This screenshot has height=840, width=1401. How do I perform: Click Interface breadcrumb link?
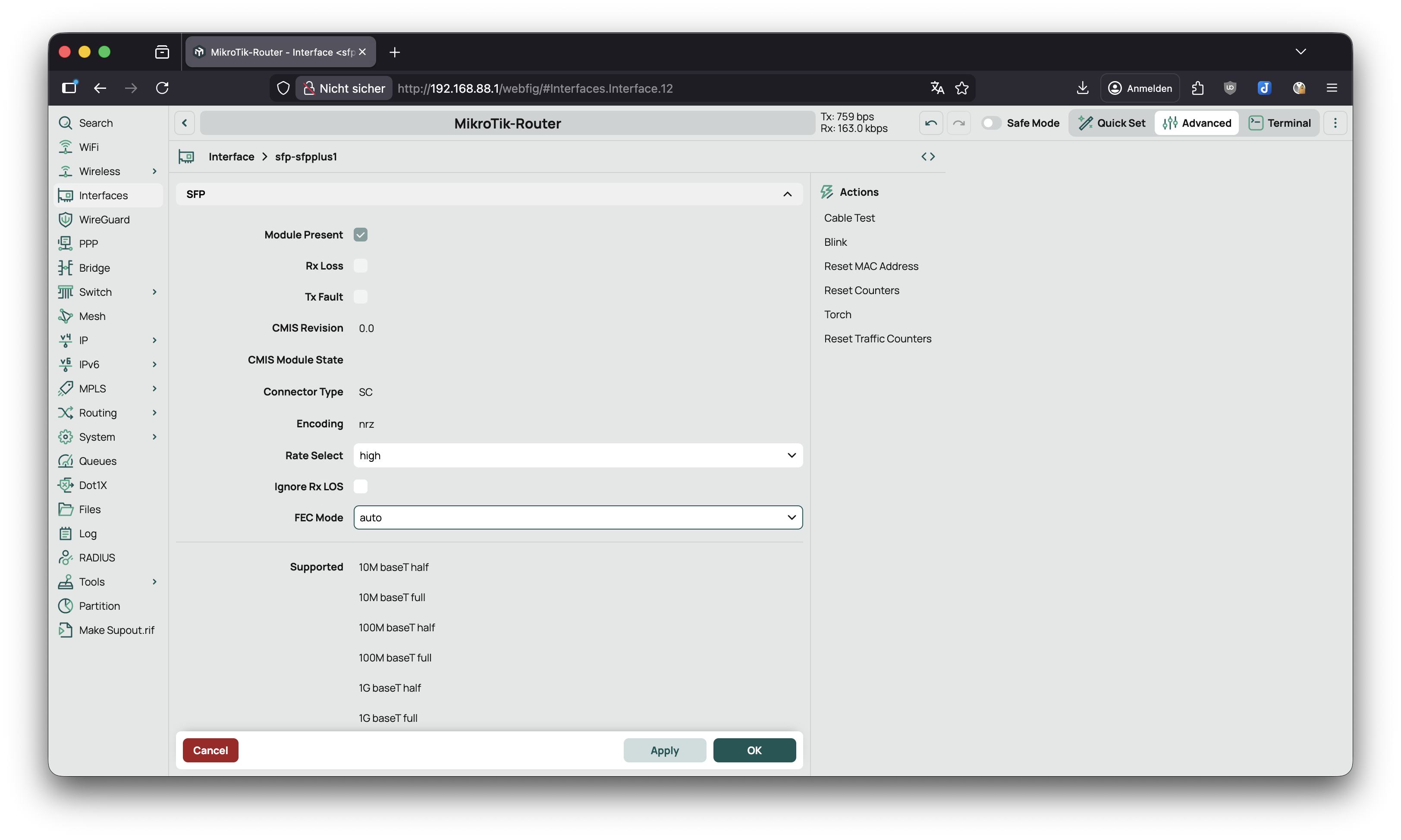[231, 157]
